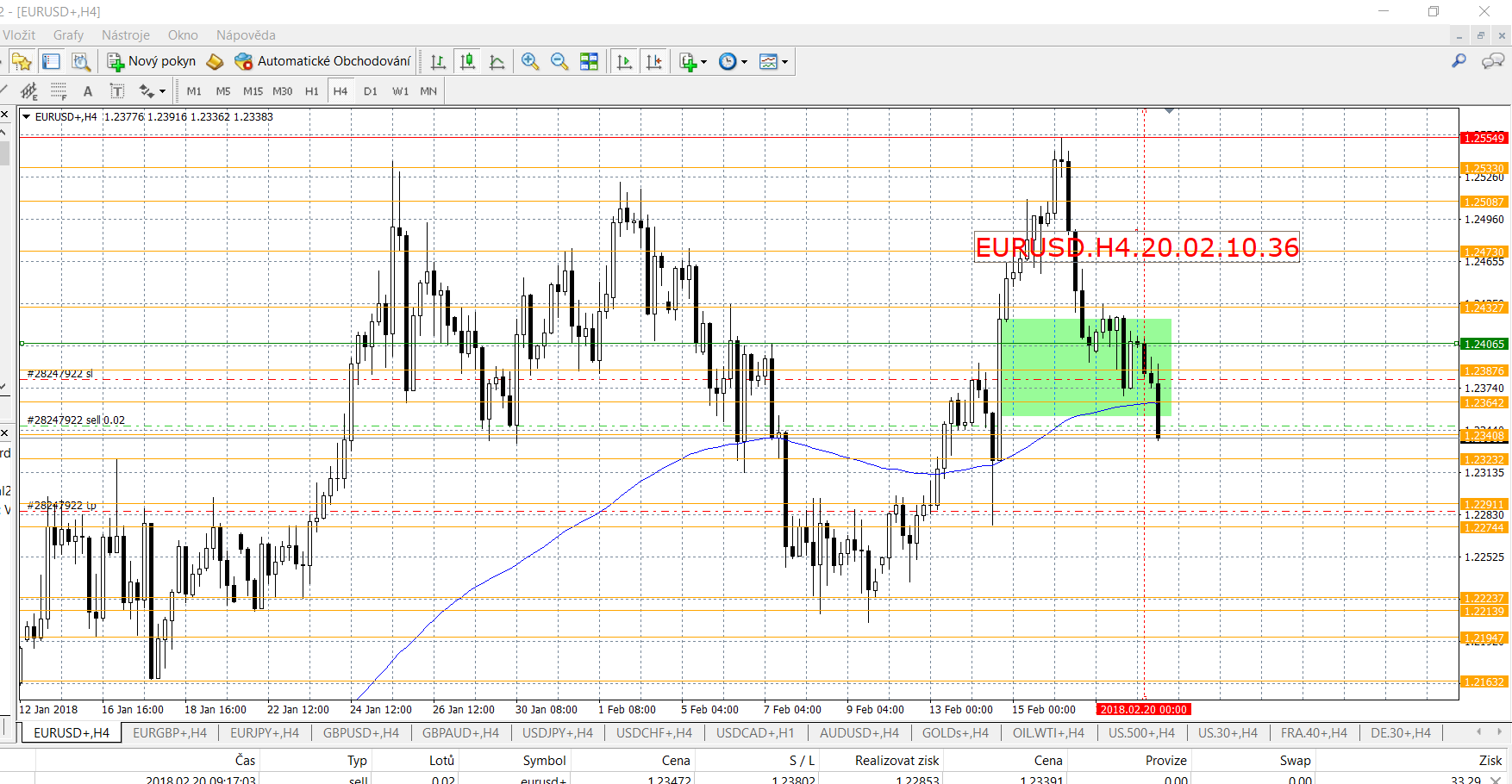Select the green 1.24065 price level label
1512x784 pixels.
click(1484, 344)
